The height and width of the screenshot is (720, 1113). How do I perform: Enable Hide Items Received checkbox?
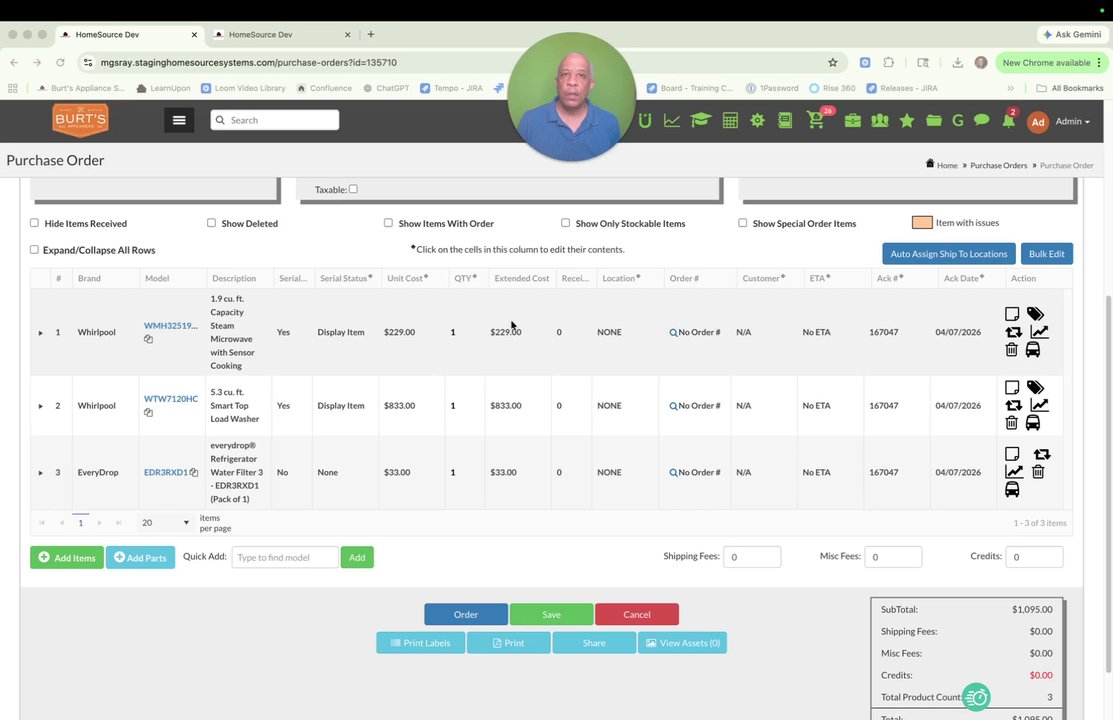(x=34, y=223)
